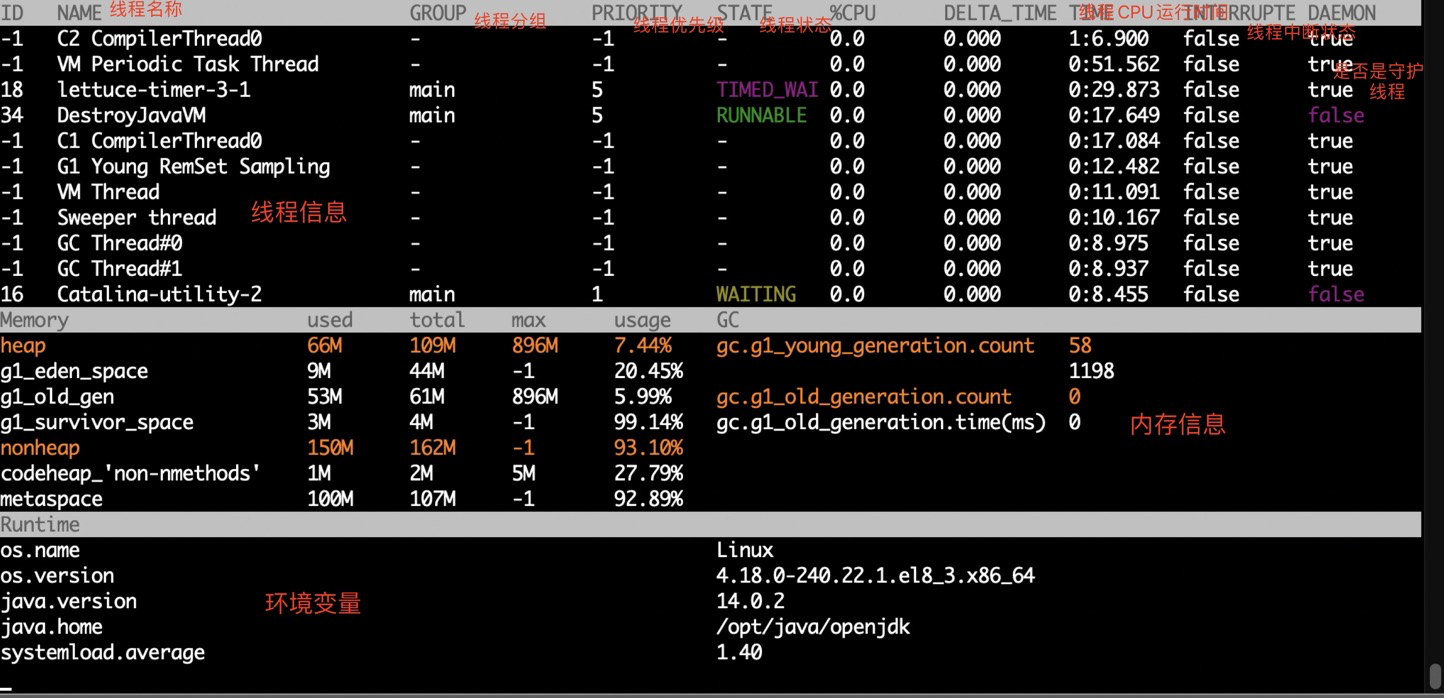Select the Sweeper thread name
The image size is (1444, 698).
click(137, 218)
